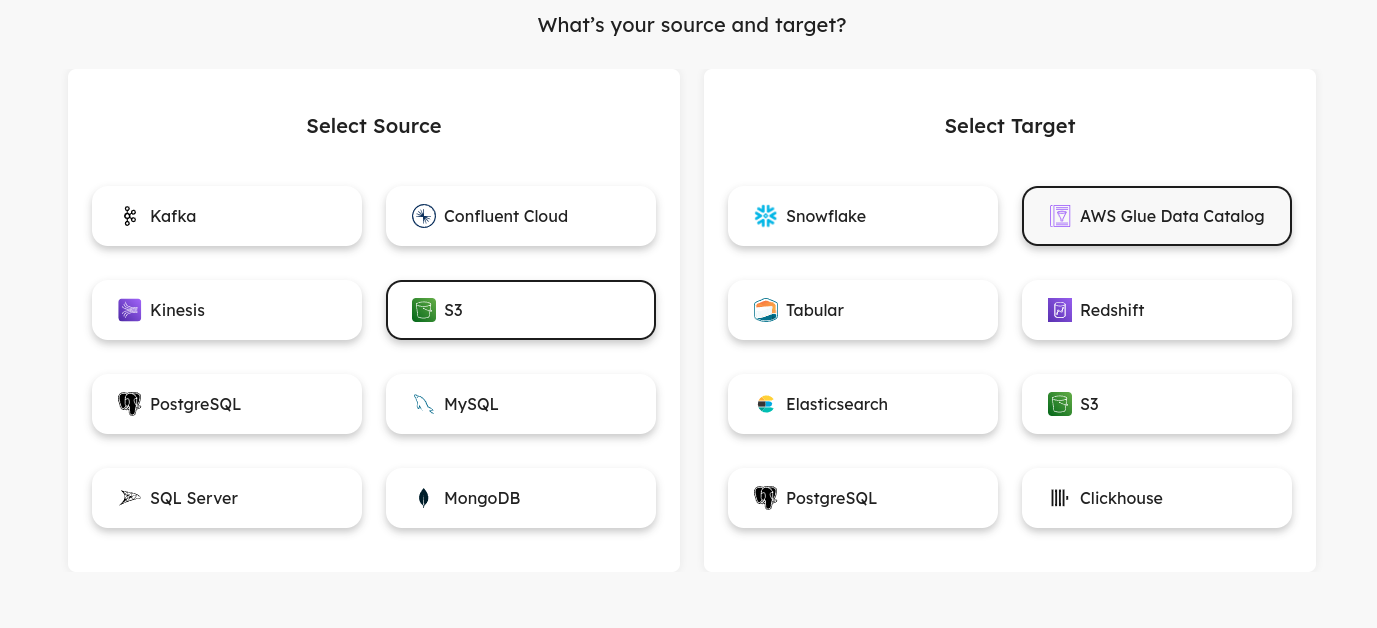Viewport: 1377px width, 628px height.
Task: Select Confluent Cloud as the source
Action: pyautogui.click(x=521, y=216)
